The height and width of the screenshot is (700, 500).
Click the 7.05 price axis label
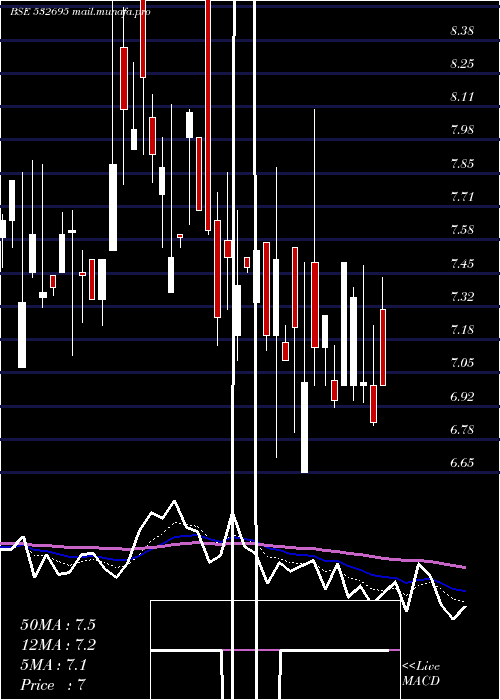[462, 362]
